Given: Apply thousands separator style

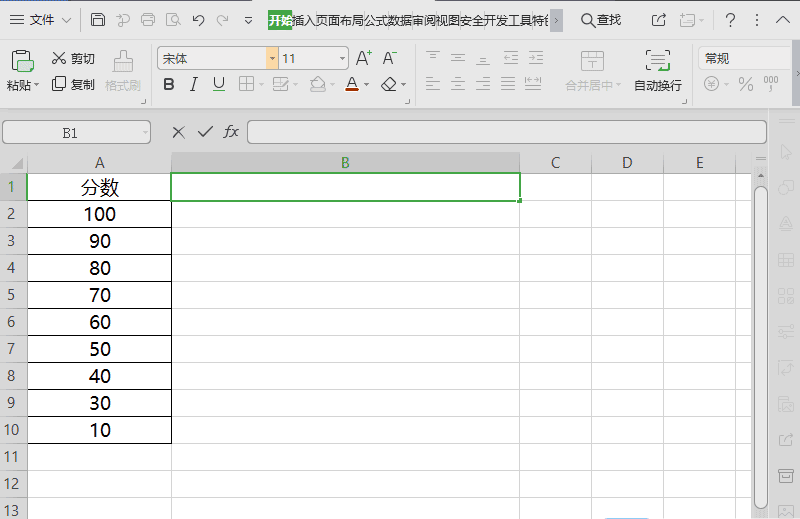Looking at the screenshot, I should (x=771, y=84).
